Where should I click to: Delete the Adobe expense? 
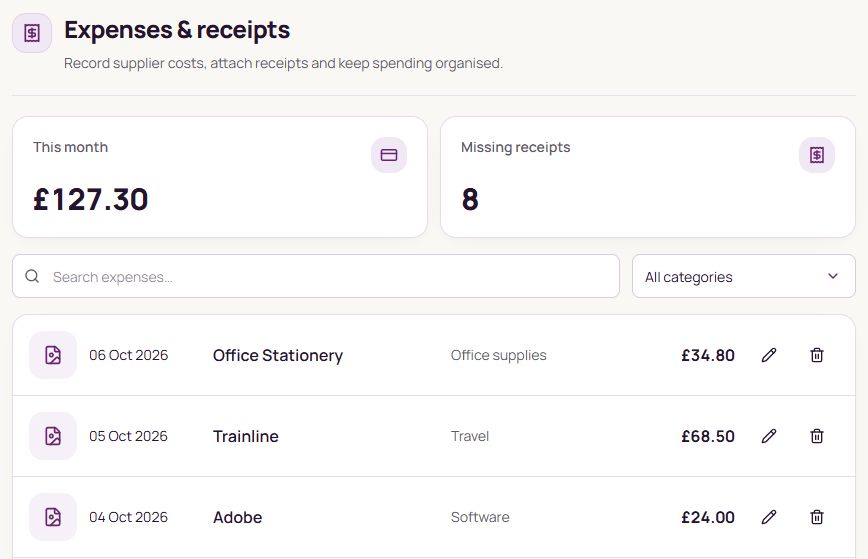[817, 517]
